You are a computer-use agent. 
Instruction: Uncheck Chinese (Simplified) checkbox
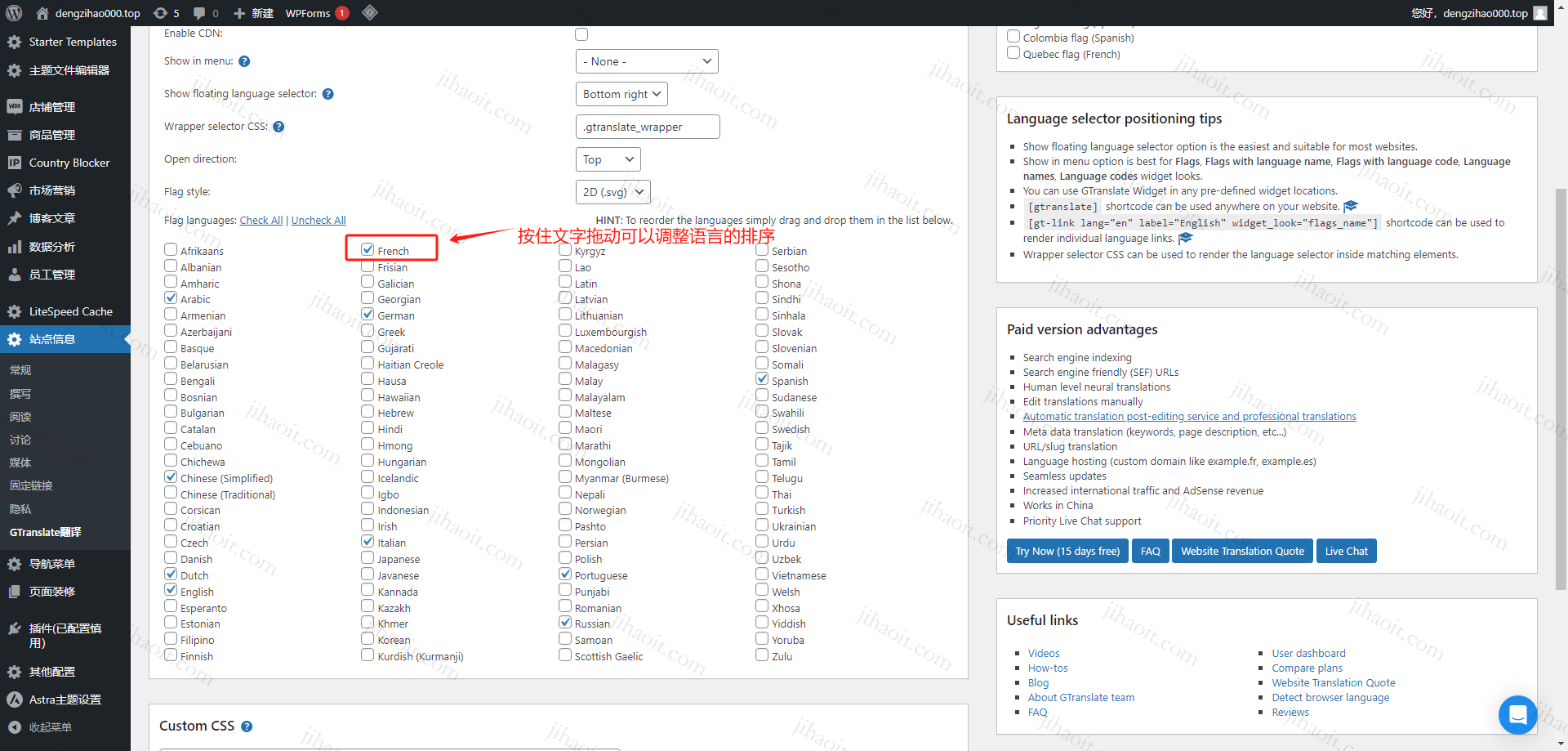171,476
